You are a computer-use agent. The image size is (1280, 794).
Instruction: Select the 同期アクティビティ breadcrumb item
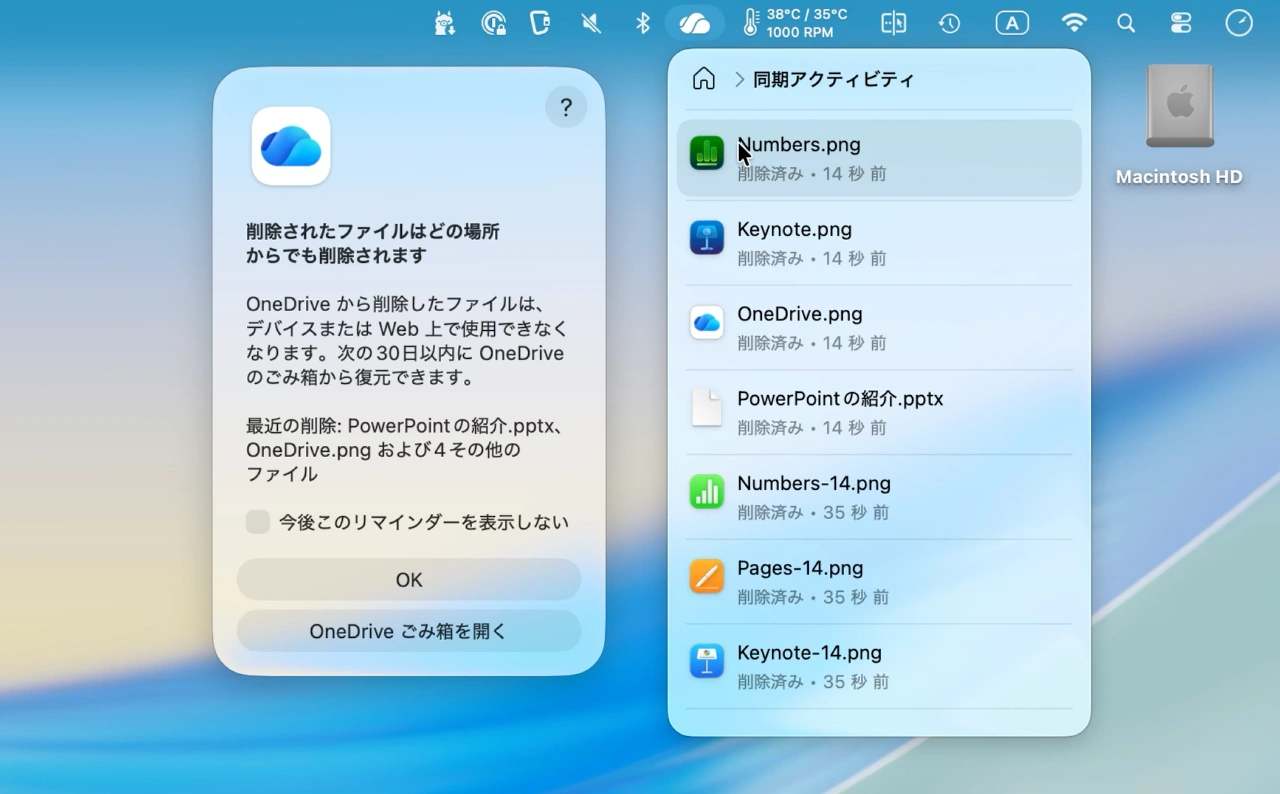click(x=832, y=79)
